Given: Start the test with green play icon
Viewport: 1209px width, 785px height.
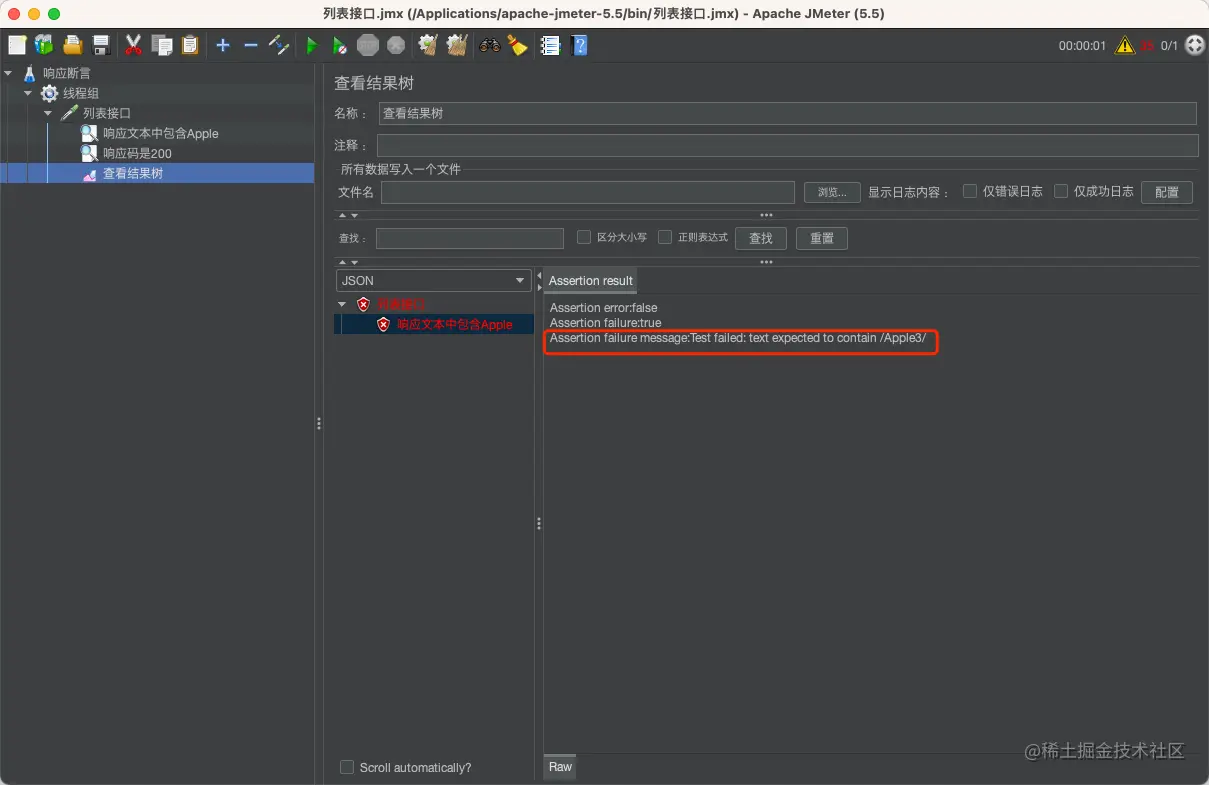Looking at the screenshot, I should (312, 45).
